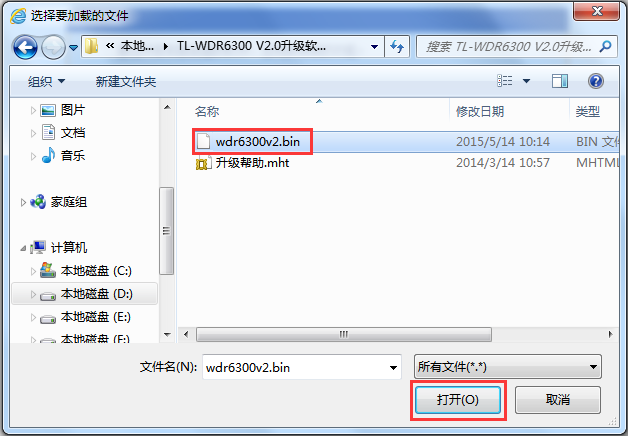Expand the 家庭组 tree node
Image resolution: width=628 pixels, height=436 pixels.
pos(23,203)
